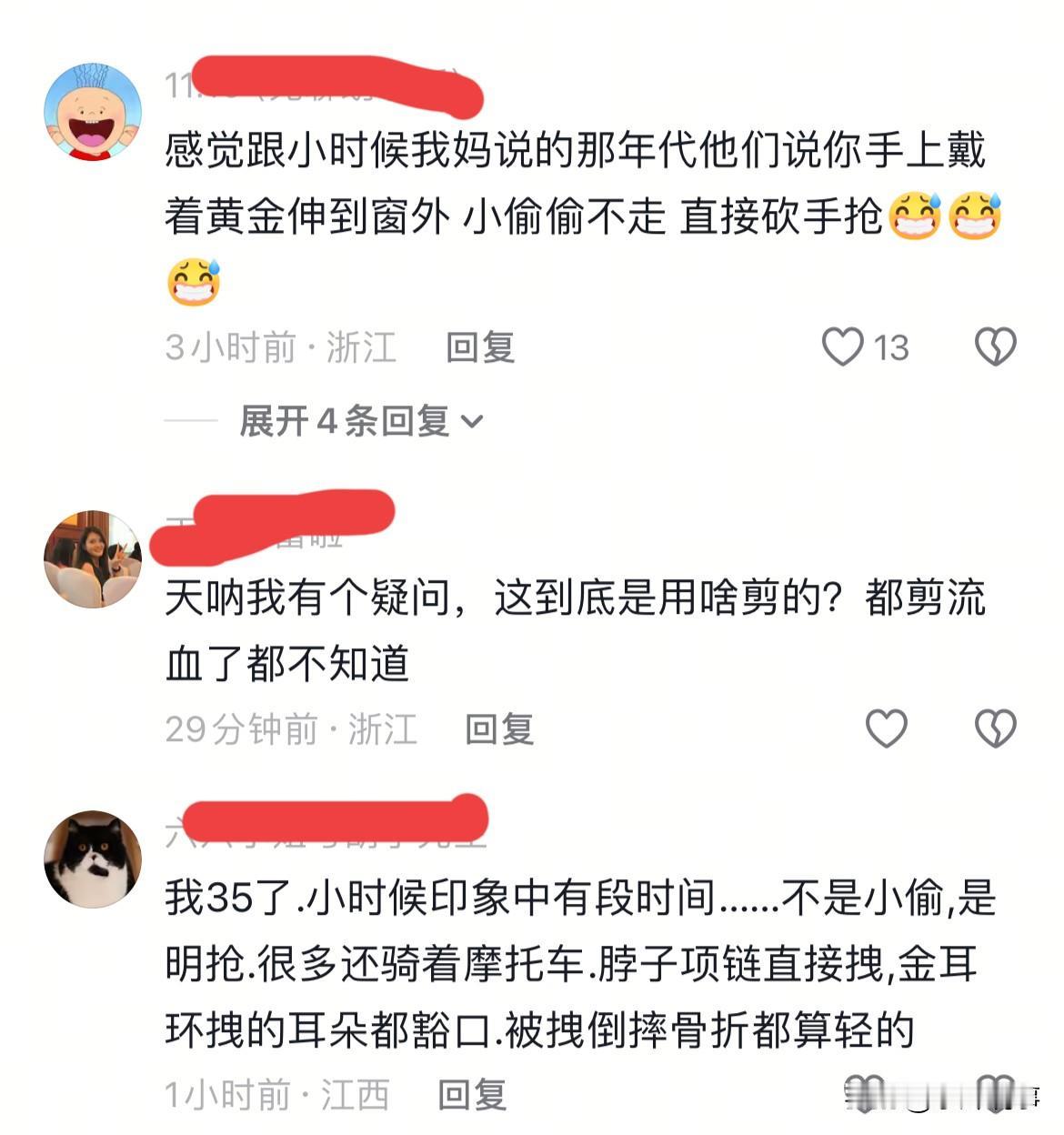Viewport: 1064px width, 1135px height.
Task: Open the laughing cartoon avatar's profile
Action: click(93, 112)
